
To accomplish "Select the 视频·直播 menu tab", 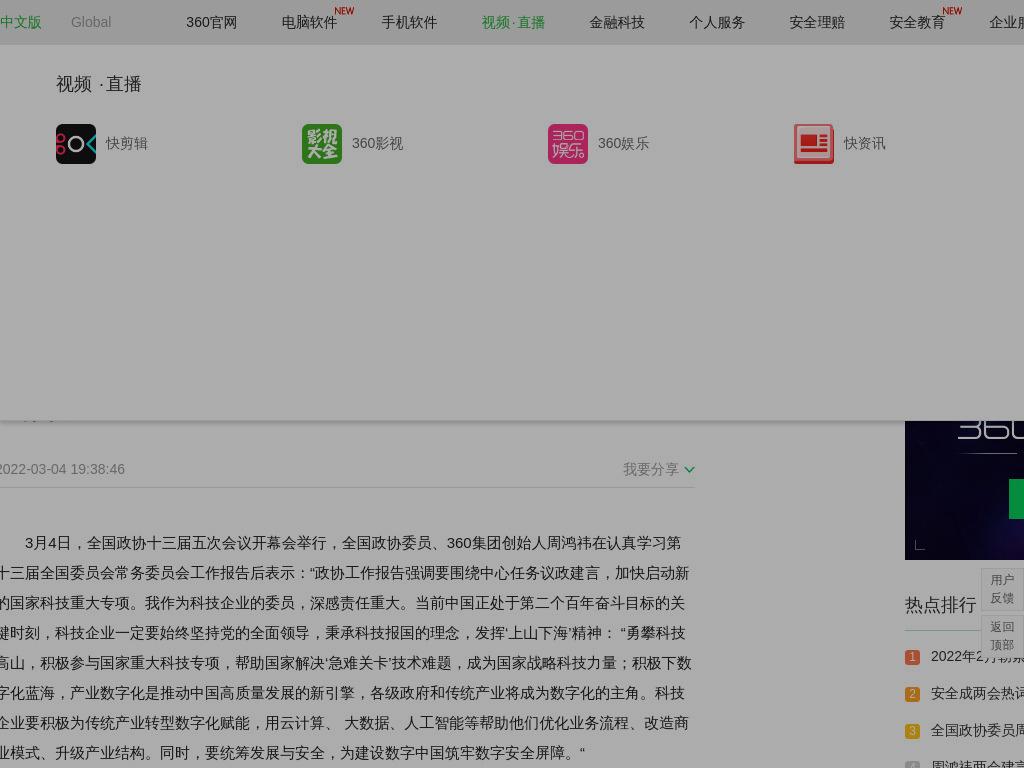I will (x=513, y=22).
